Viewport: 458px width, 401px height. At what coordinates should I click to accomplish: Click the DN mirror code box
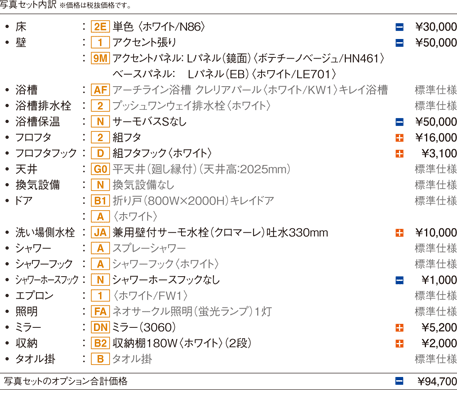click(x=100, y=328)
